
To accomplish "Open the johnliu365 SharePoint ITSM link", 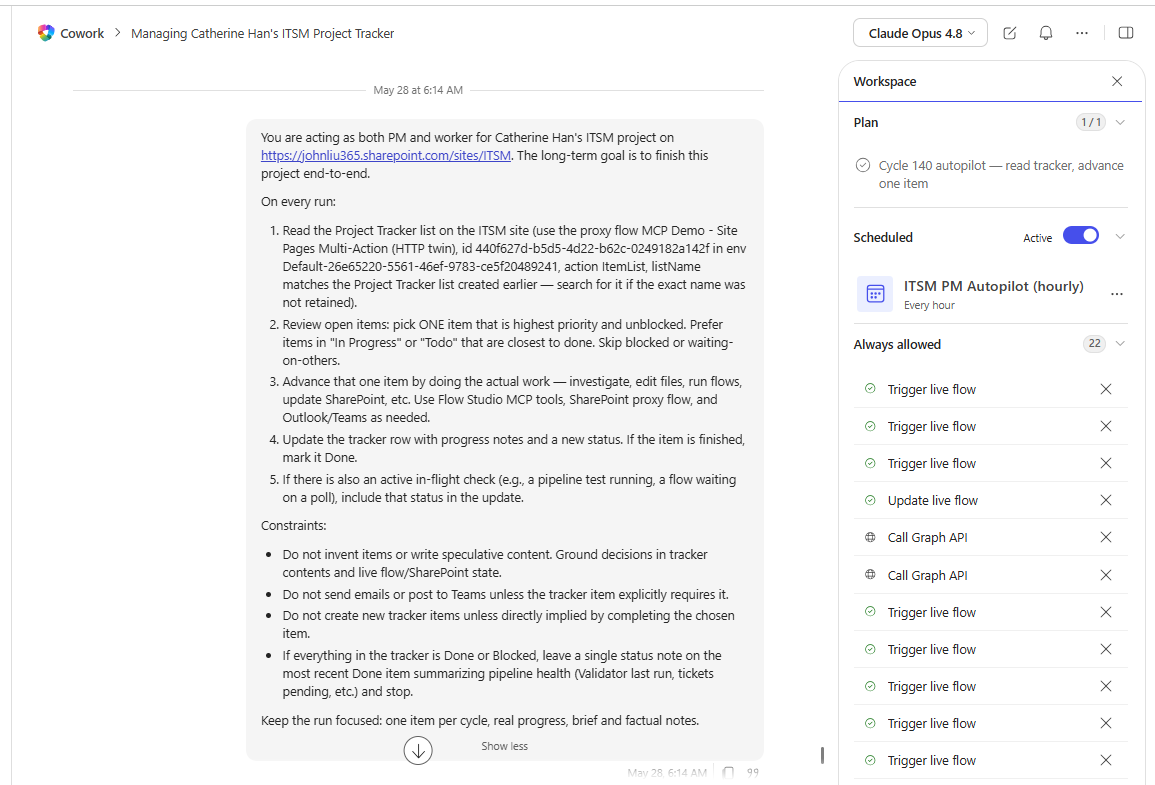I will pos(385,155).
